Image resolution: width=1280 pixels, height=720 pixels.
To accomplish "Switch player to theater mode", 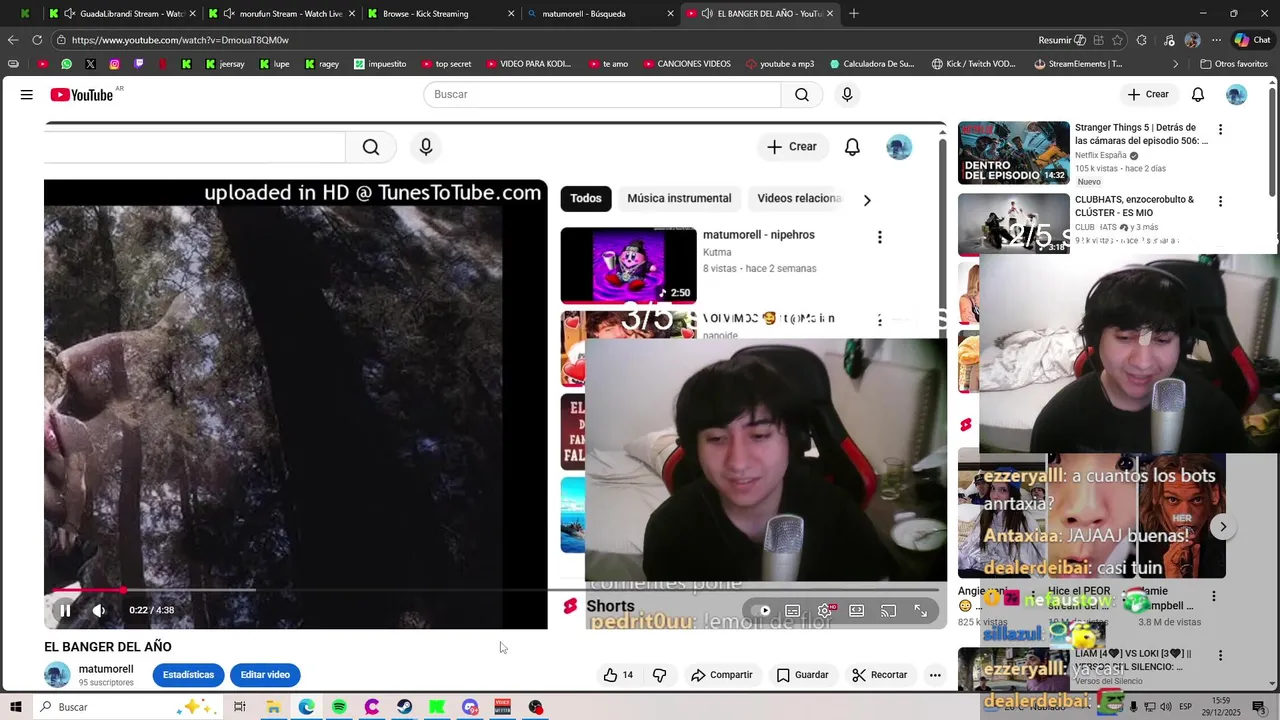I will pyautogui.click(x=857, y=611).
